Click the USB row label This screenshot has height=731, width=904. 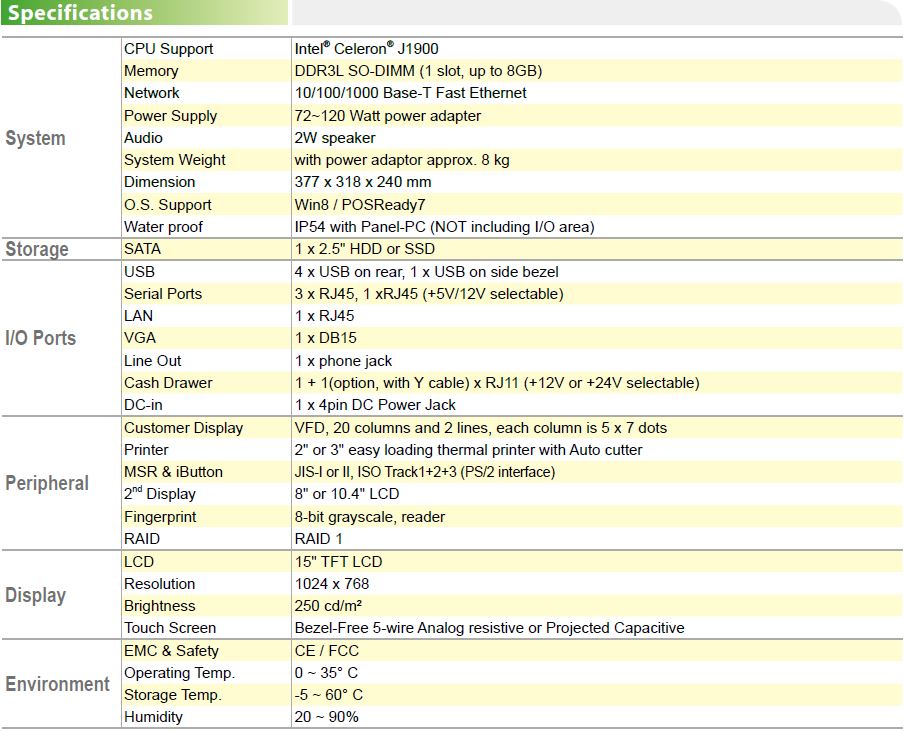click(140, 272)
